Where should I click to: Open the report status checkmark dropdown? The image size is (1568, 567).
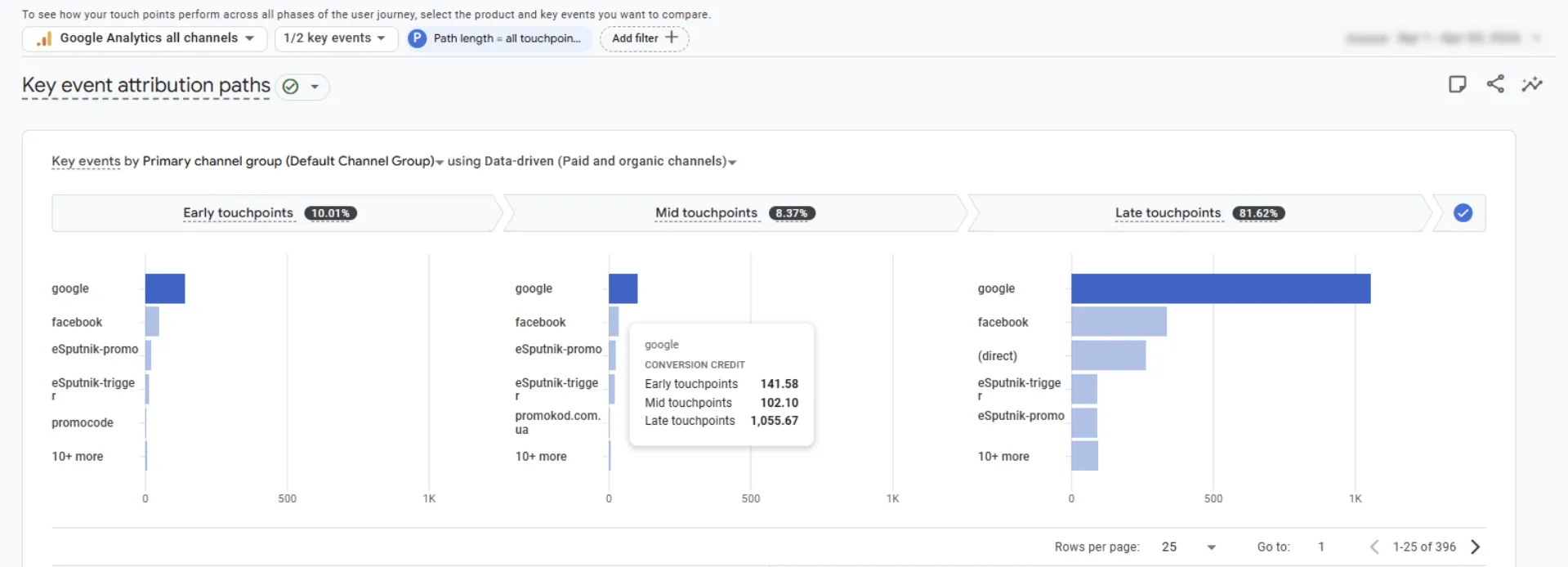point(302,87)
